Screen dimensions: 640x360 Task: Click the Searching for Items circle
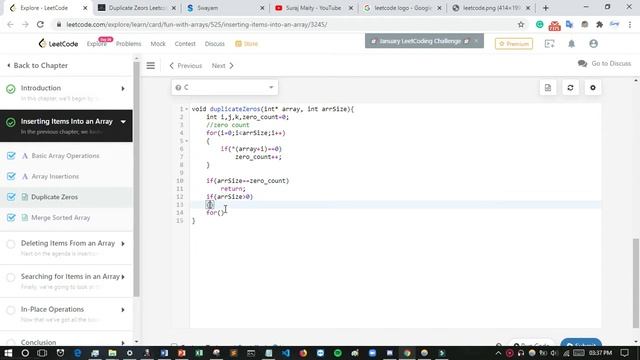(11, 277)
